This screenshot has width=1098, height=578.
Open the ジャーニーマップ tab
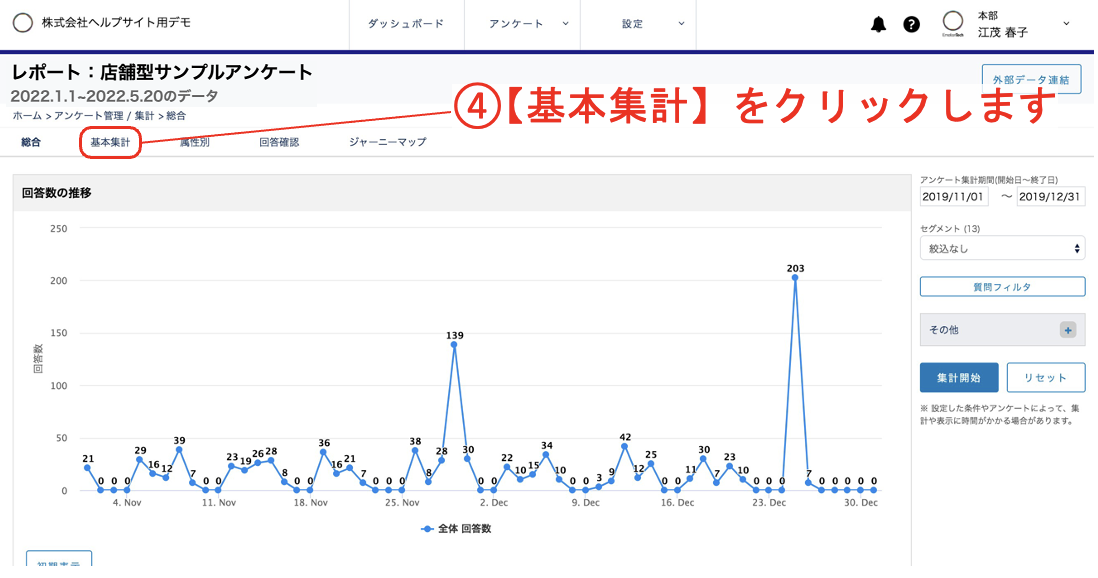click(387, 143)
